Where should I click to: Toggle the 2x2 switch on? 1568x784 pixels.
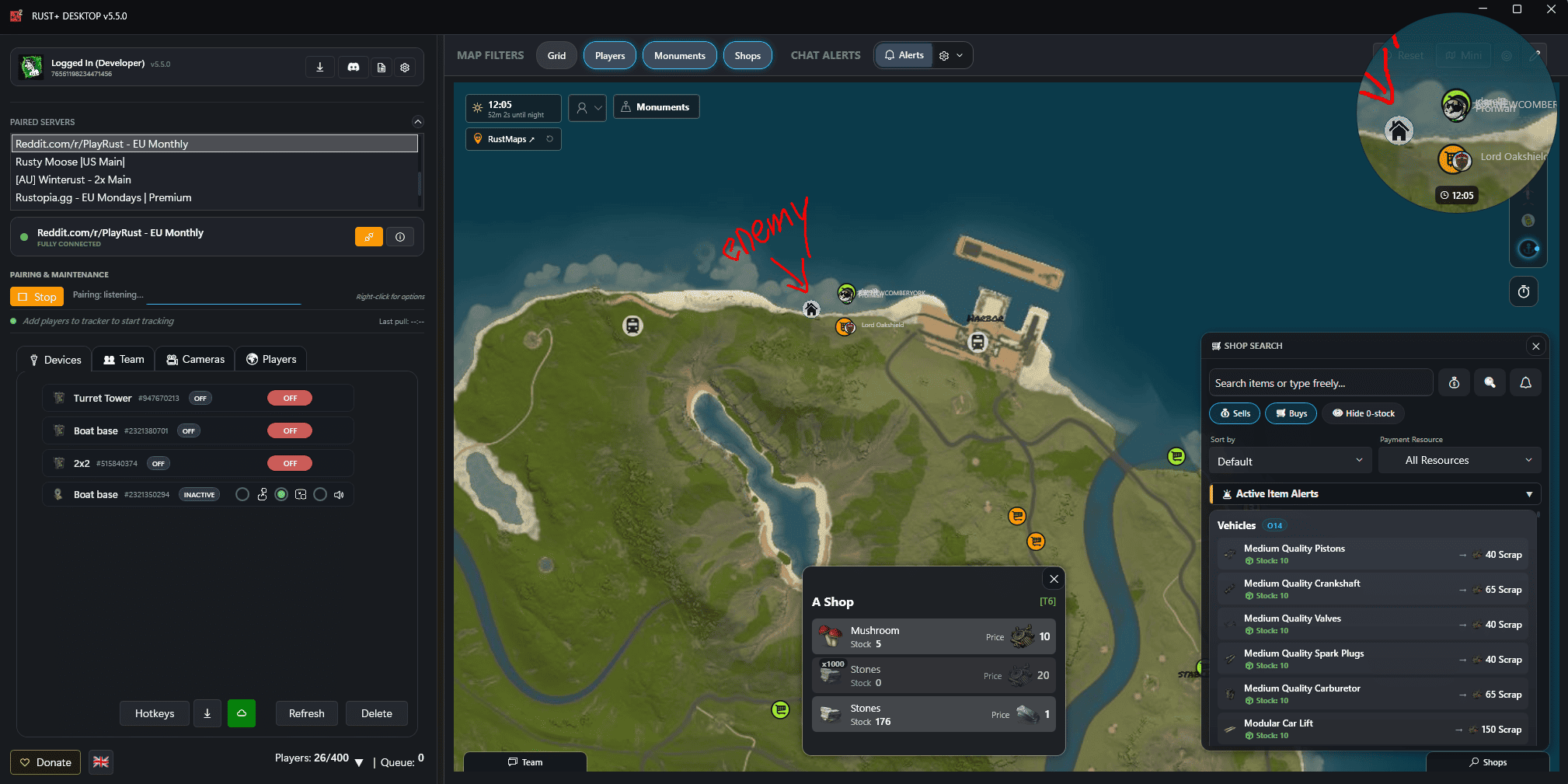pyautogui.click(x=290, y=463)
